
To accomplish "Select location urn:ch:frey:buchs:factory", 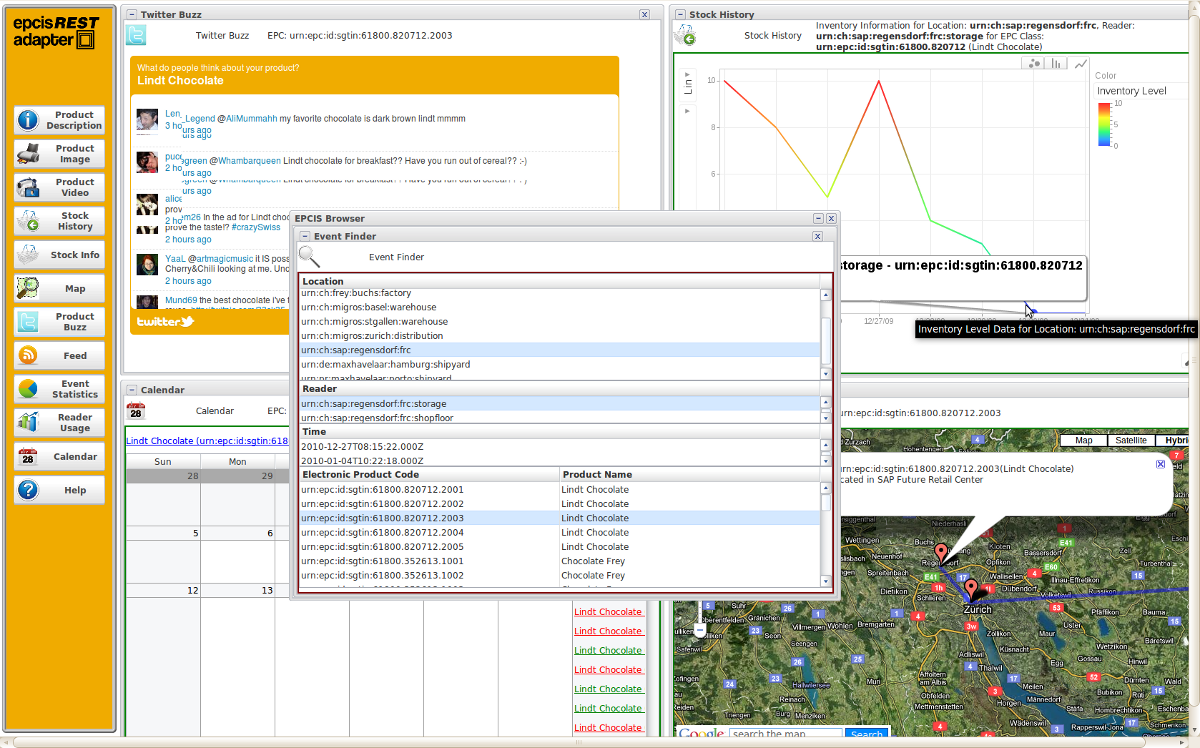I will coord(560,293).
